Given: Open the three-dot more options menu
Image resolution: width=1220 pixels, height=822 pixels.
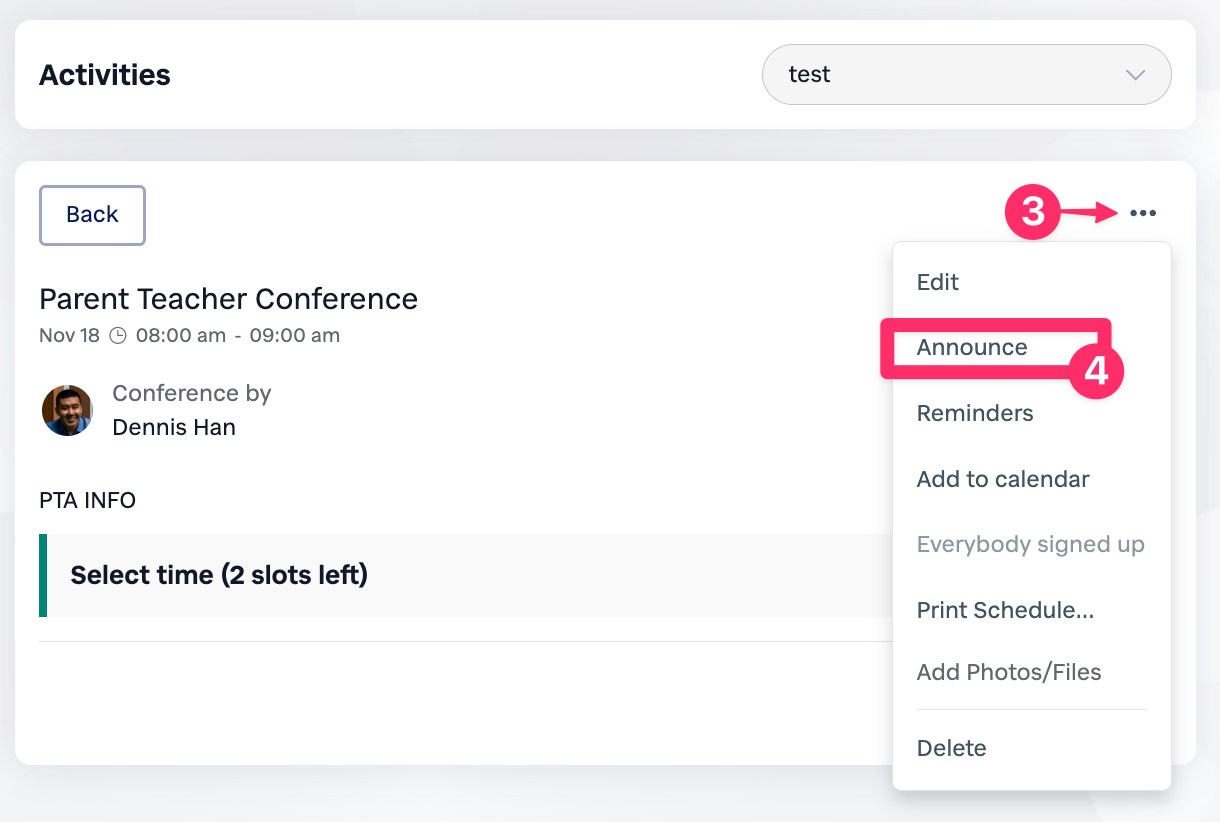Looking at the screenshot, I should [1143, 213].
